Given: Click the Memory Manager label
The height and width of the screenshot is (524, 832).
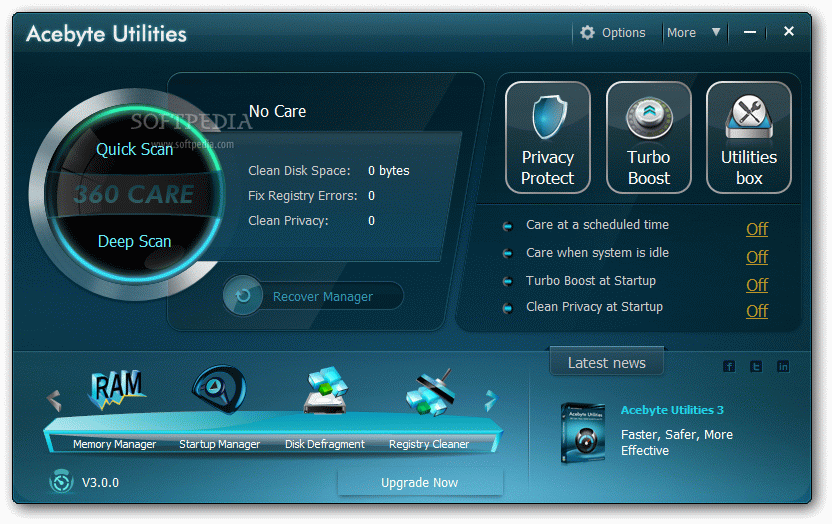Looking at the screenshot, I should pos(115,444).
